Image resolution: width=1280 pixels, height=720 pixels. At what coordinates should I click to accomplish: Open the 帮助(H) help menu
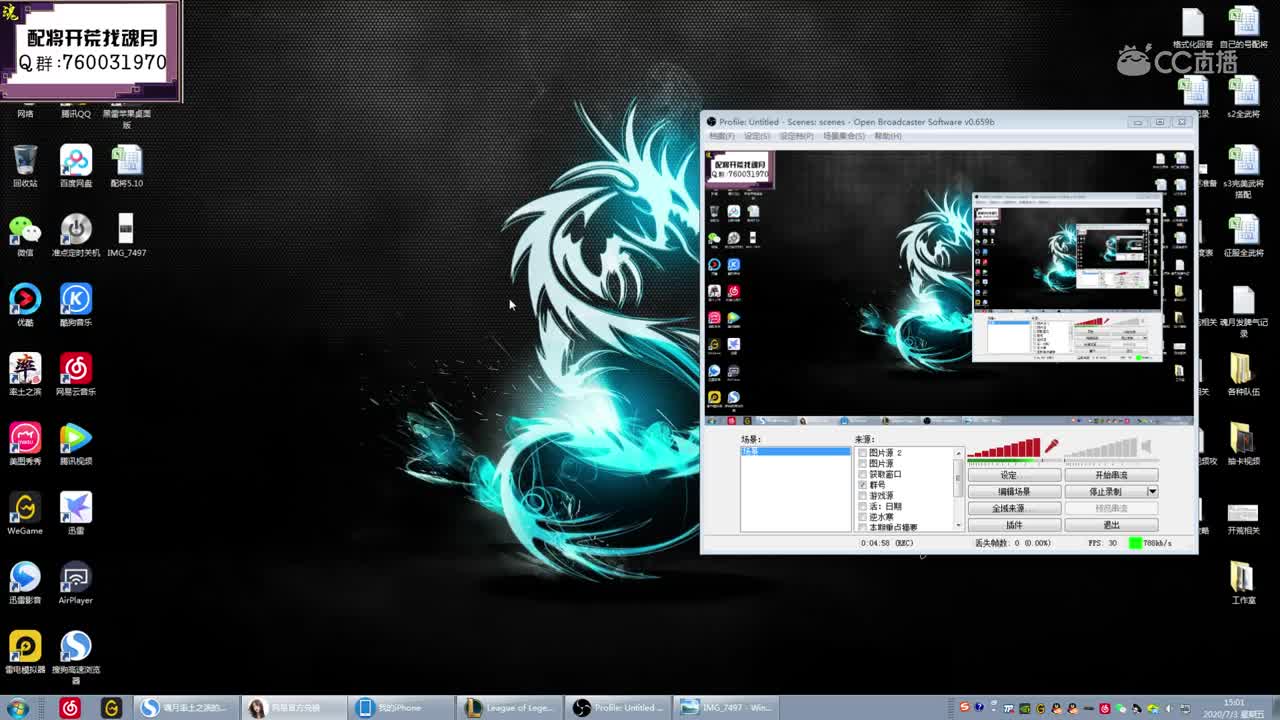(888, 136)
